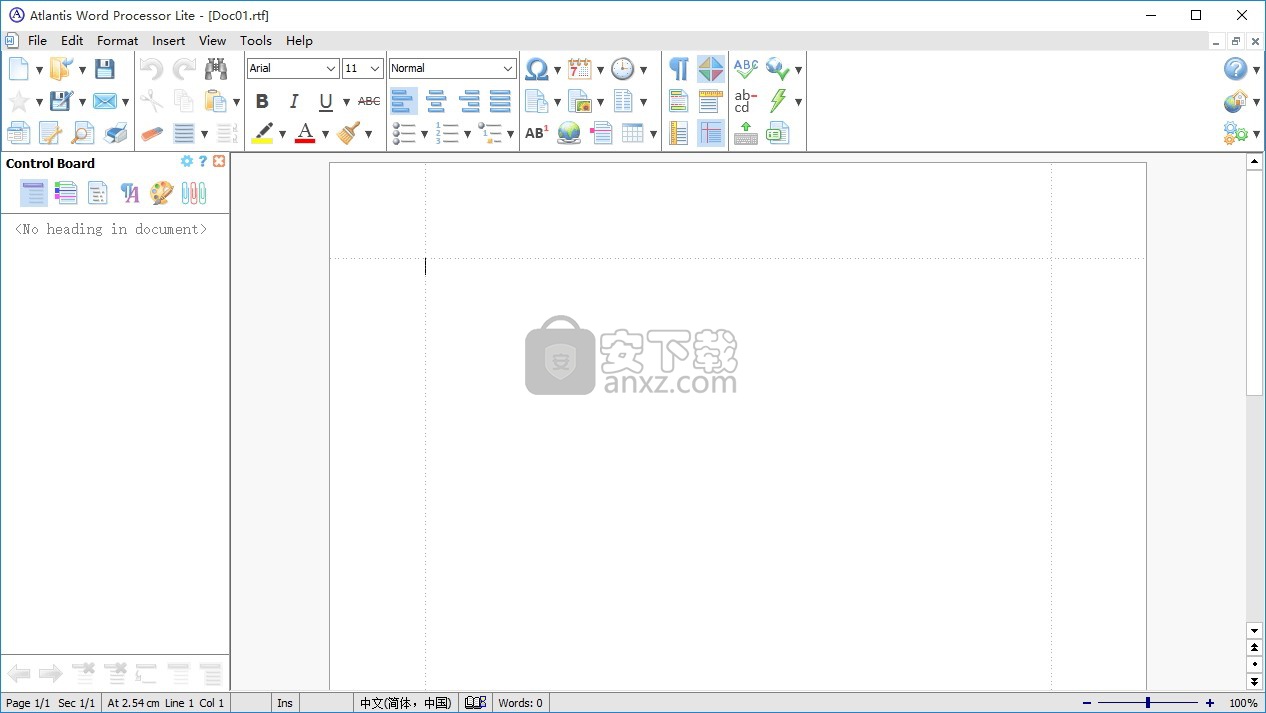Align paragraph to the left

(404, 101)
